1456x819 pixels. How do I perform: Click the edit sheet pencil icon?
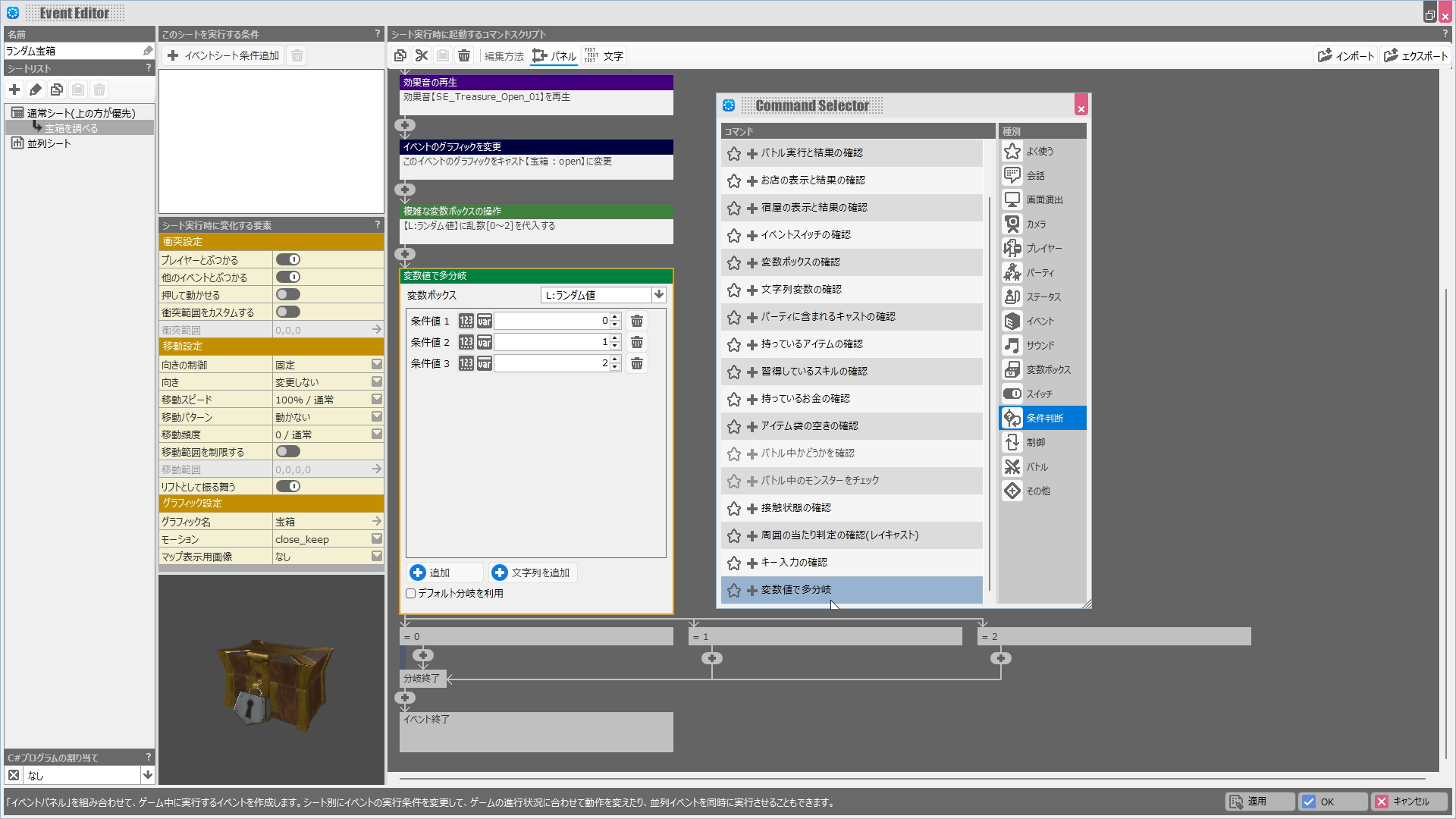36,89
